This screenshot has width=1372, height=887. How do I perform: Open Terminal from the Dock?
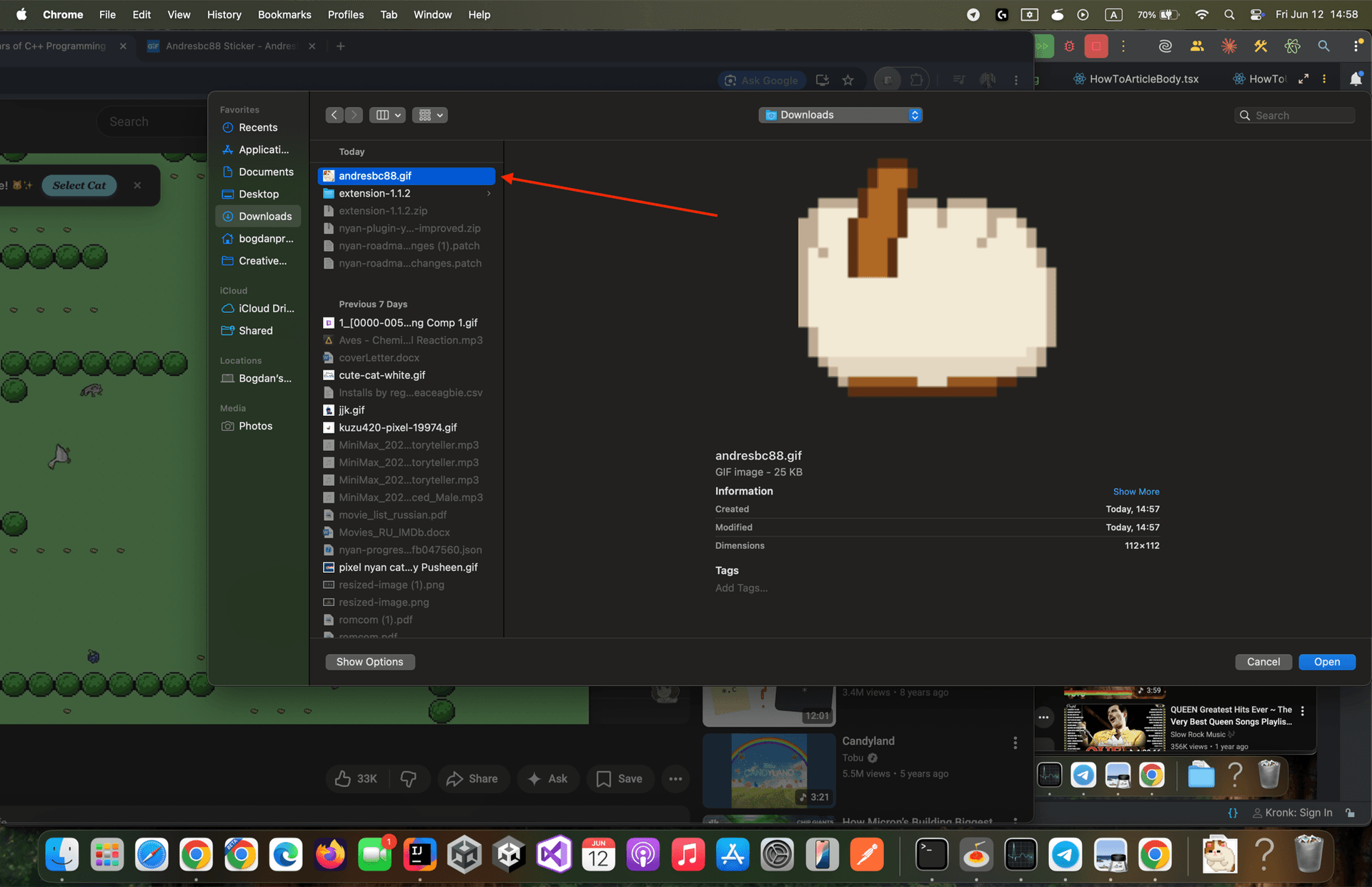[932, 854]
